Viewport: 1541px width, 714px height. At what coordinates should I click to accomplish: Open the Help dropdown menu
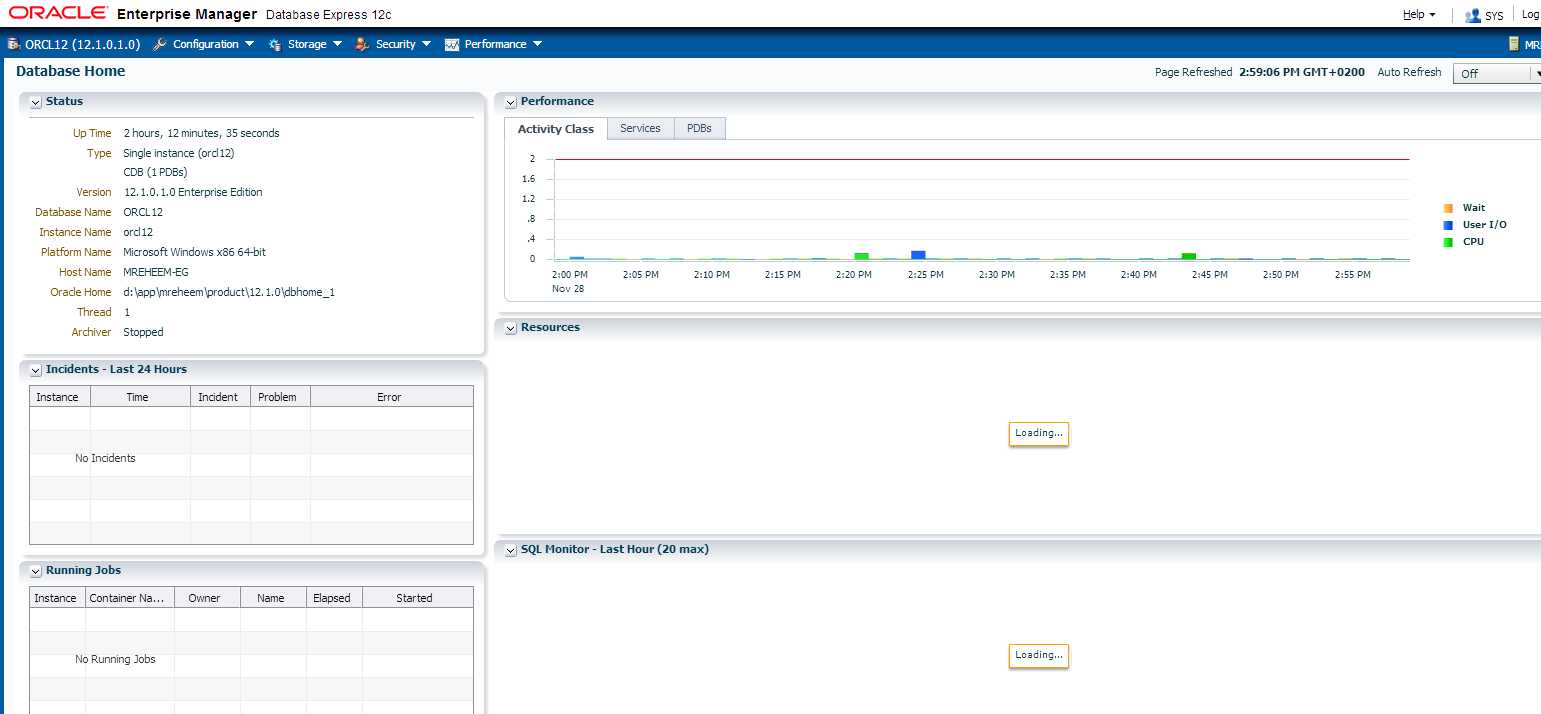(1420, 15)
